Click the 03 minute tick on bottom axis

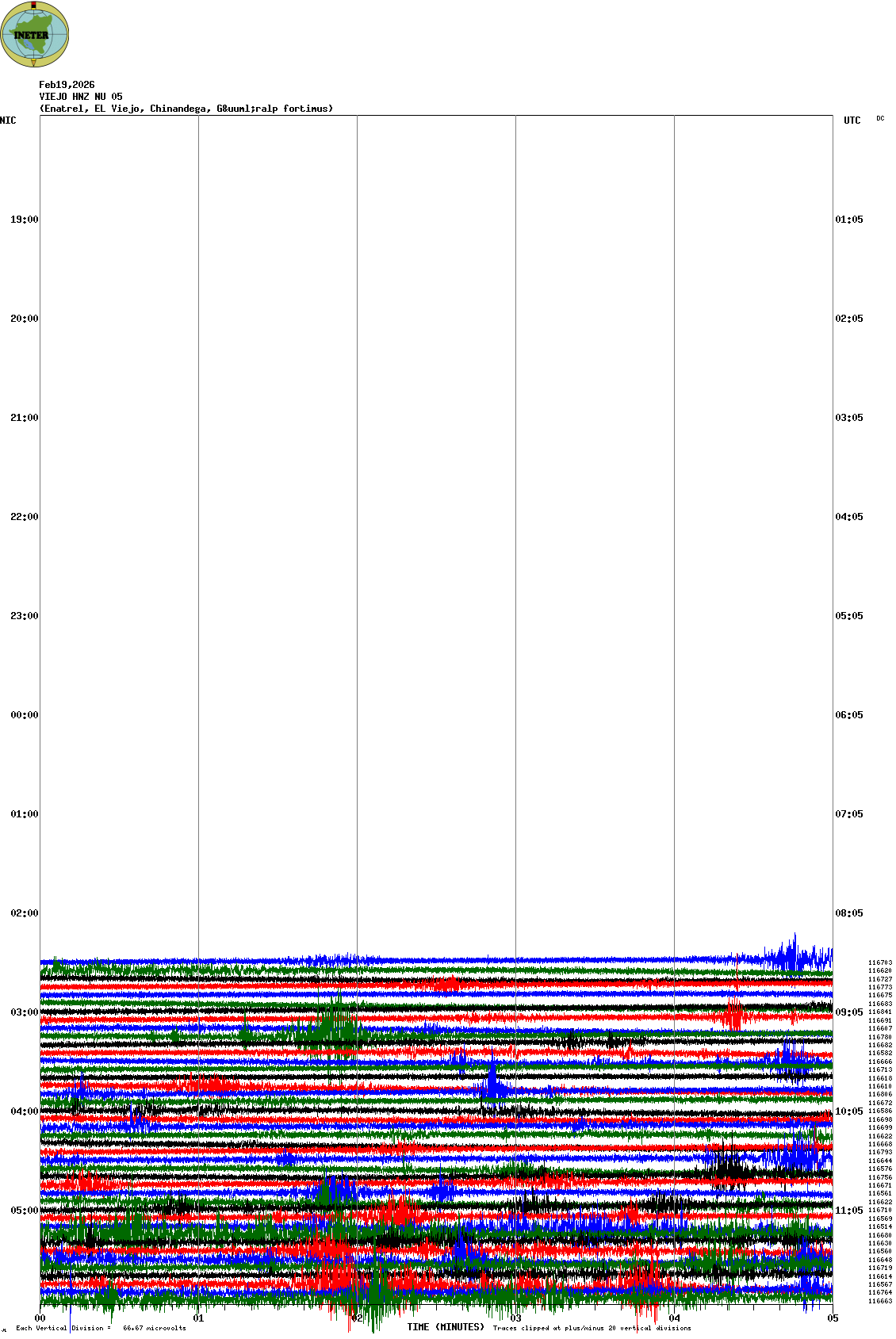point(516,1318)
